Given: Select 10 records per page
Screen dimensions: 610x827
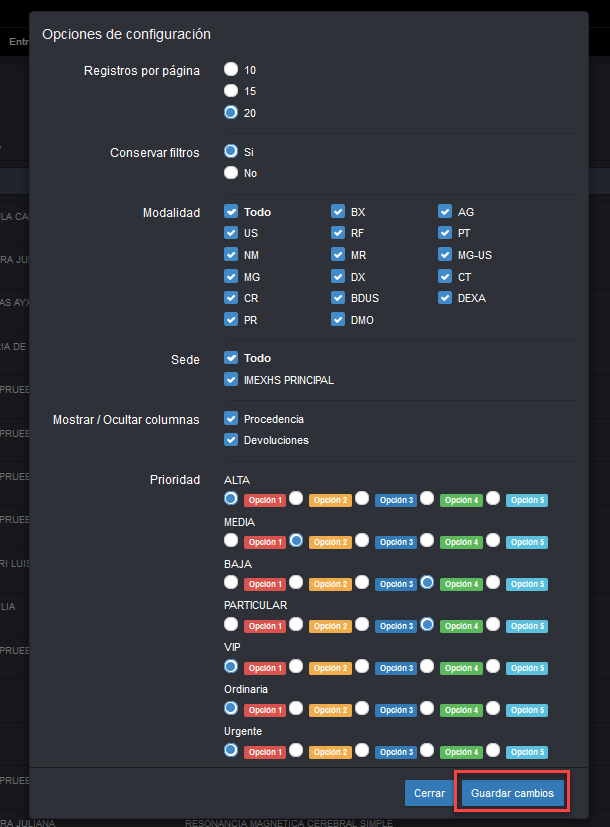Looking at the screenshot, I should 231,70.
